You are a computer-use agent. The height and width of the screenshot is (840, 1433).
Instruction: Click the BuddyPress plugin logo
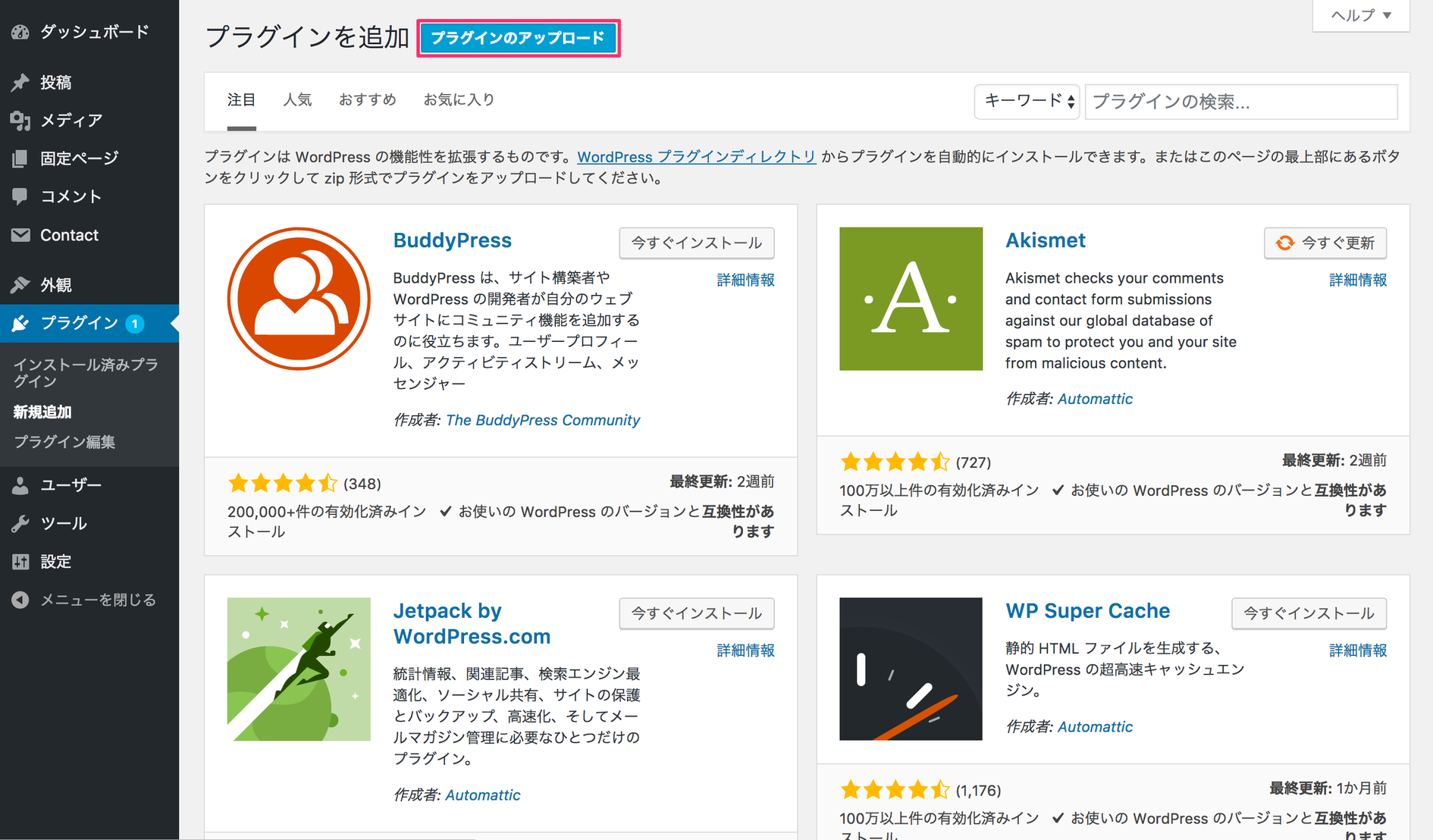[299, 299]
